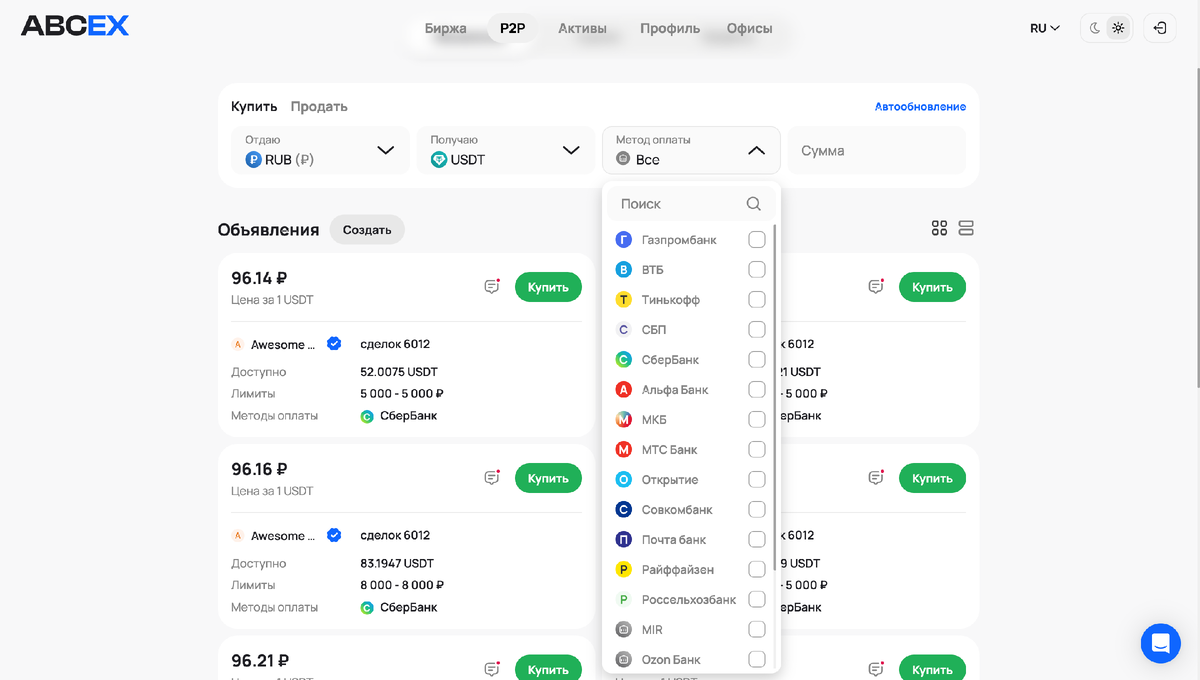Switch to light mode sun icon
1200x680 pixels.
tap(1118, 28)
